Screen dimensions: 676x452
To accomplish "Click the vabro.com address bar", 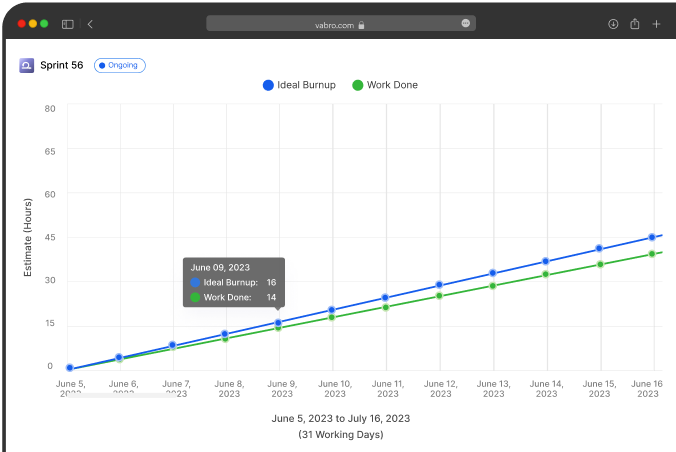I will pos(340,23).
